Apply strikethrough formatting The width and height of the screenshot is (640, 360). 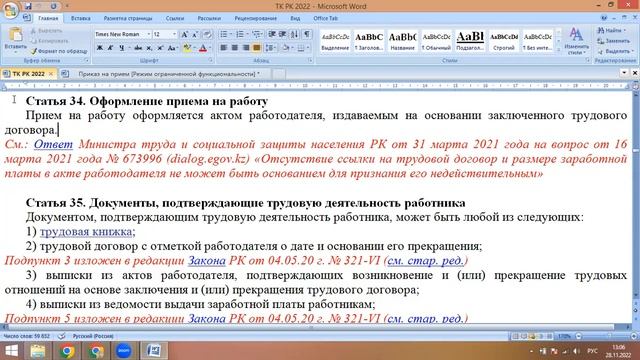tap(138, 48)
